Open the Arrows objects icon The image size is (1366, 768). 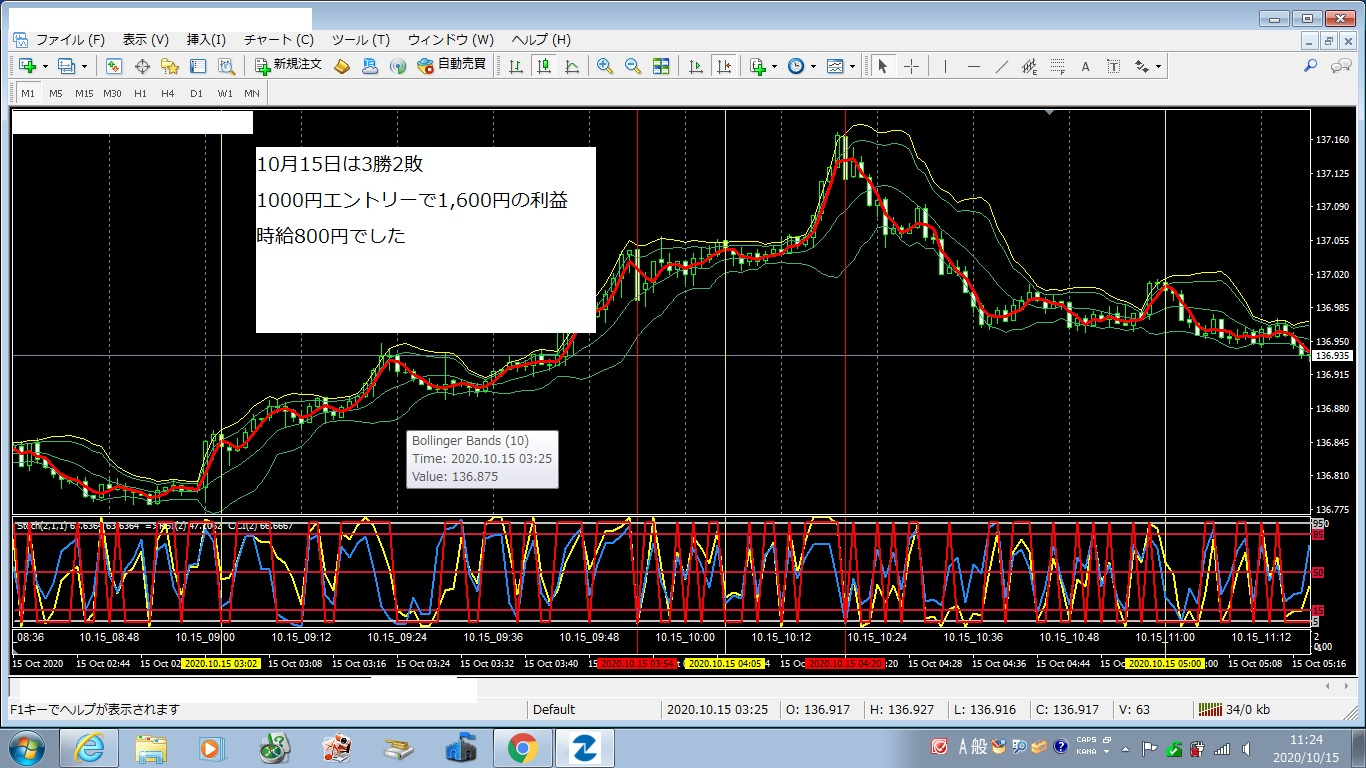(1142, 66)
